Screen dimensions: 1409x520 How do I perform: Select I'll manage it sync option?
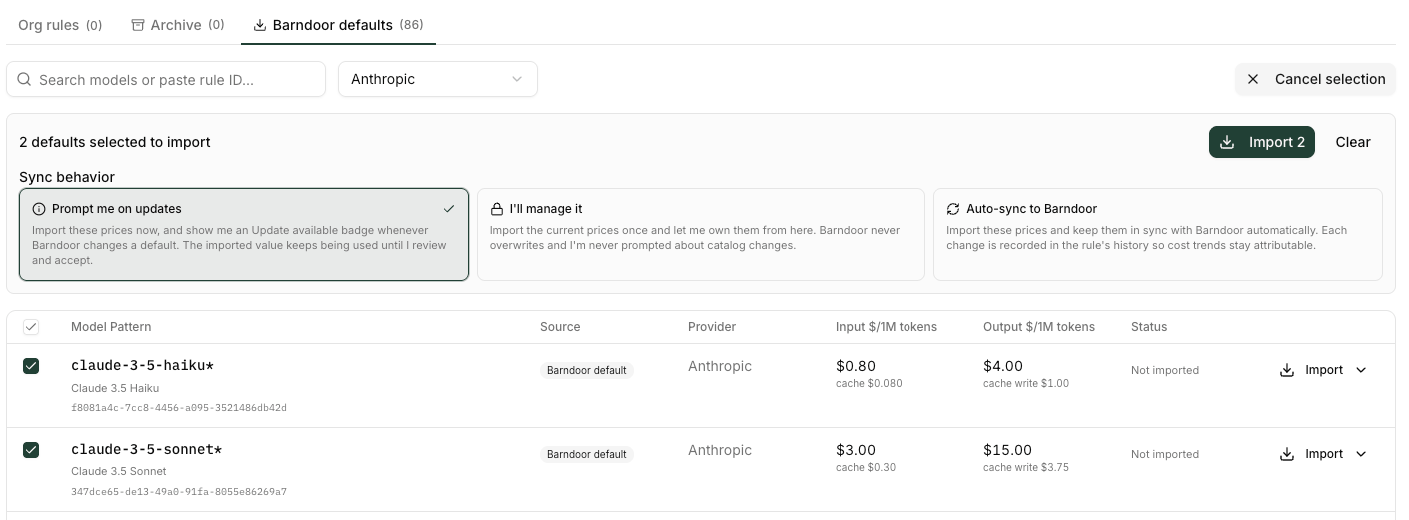pos(701,234)
